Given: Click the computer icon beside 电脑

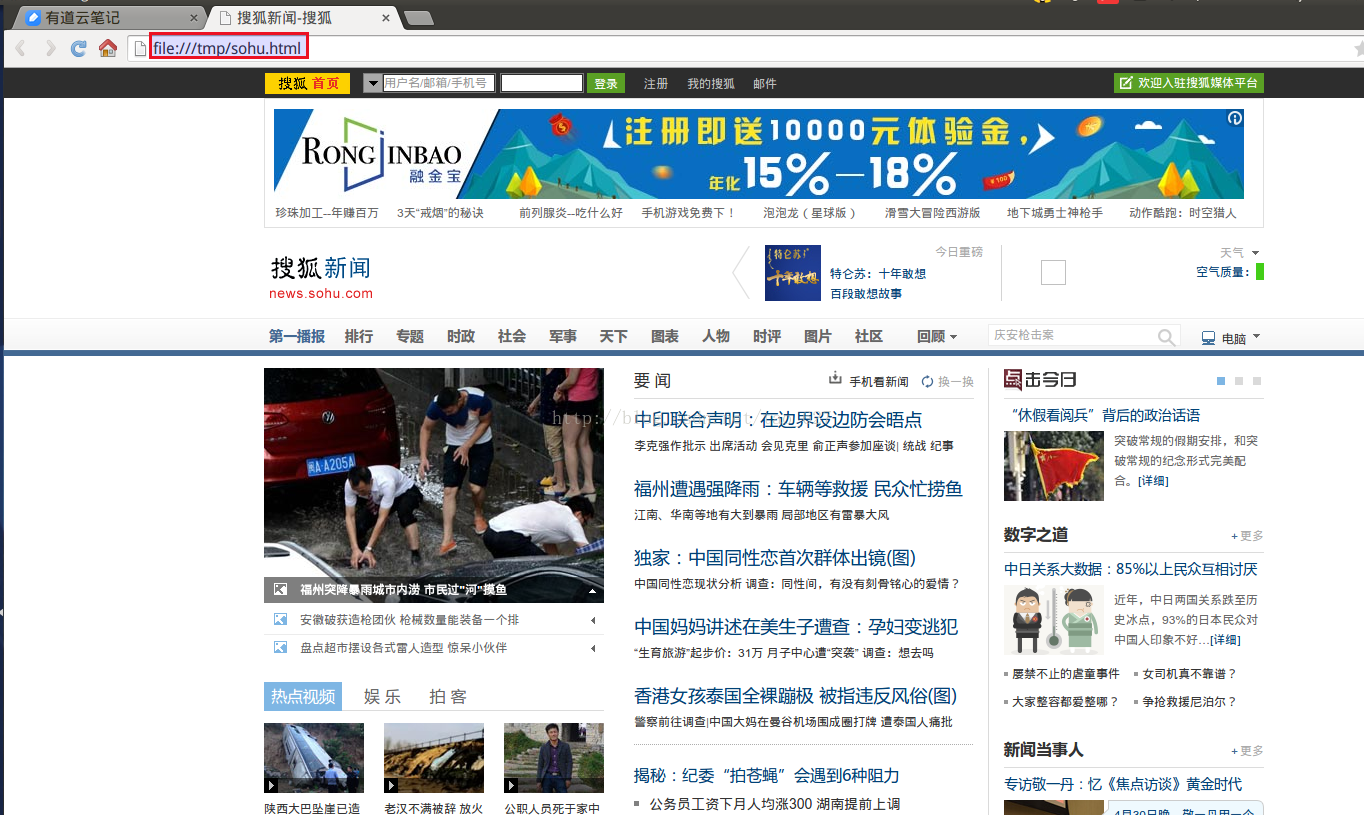Looking at the screenshot, I should [1208, 338].
